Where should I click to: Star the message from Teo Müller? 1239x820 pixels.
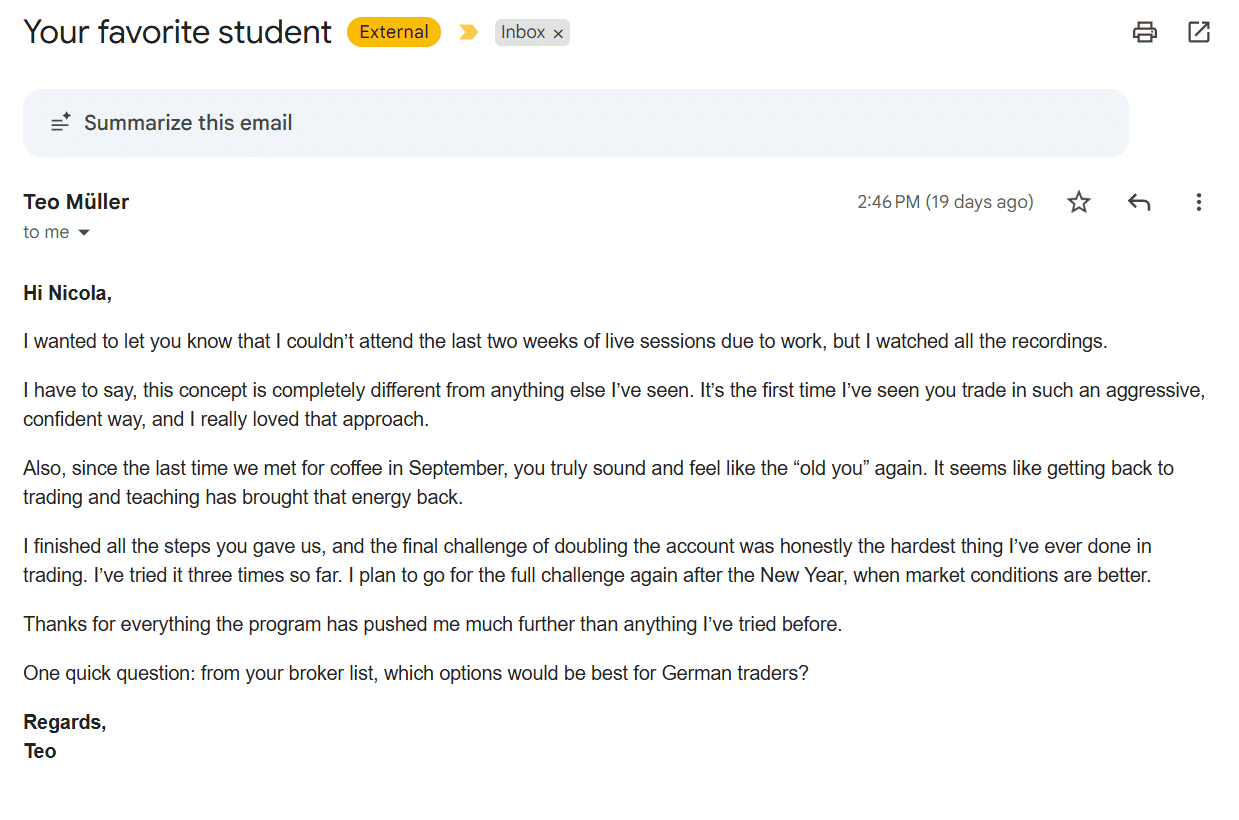[x=1079, y=202]
